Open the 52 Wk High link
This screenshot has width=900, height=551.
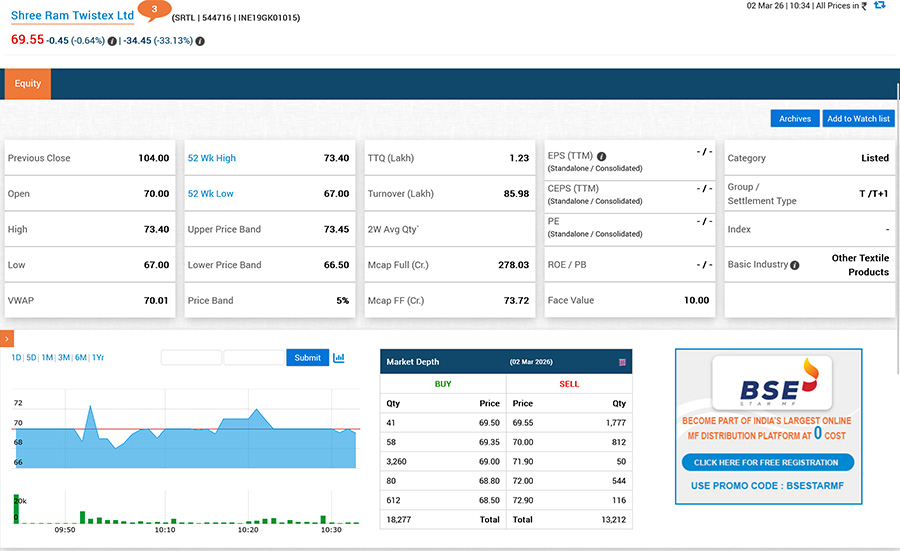[212, 158]
